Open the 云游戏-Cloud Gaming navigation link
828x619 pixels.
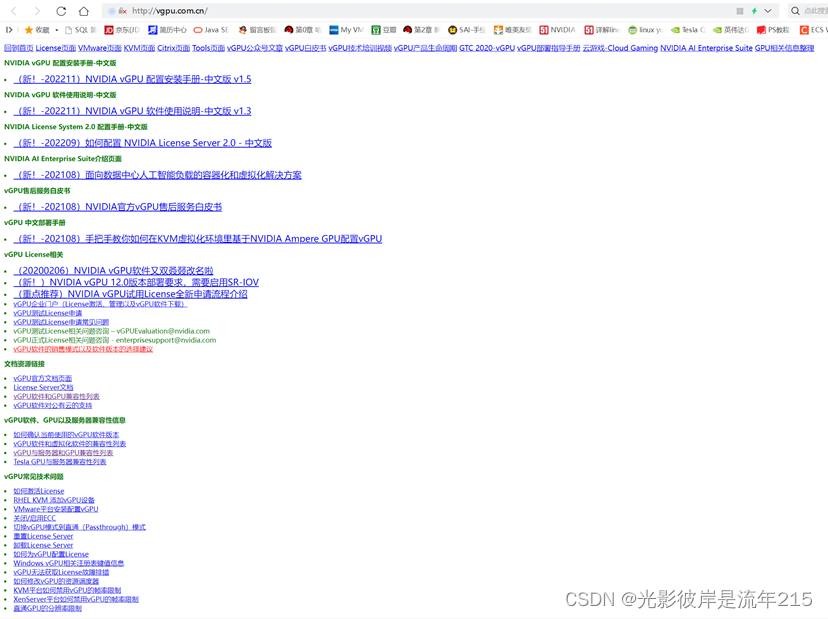620,48
